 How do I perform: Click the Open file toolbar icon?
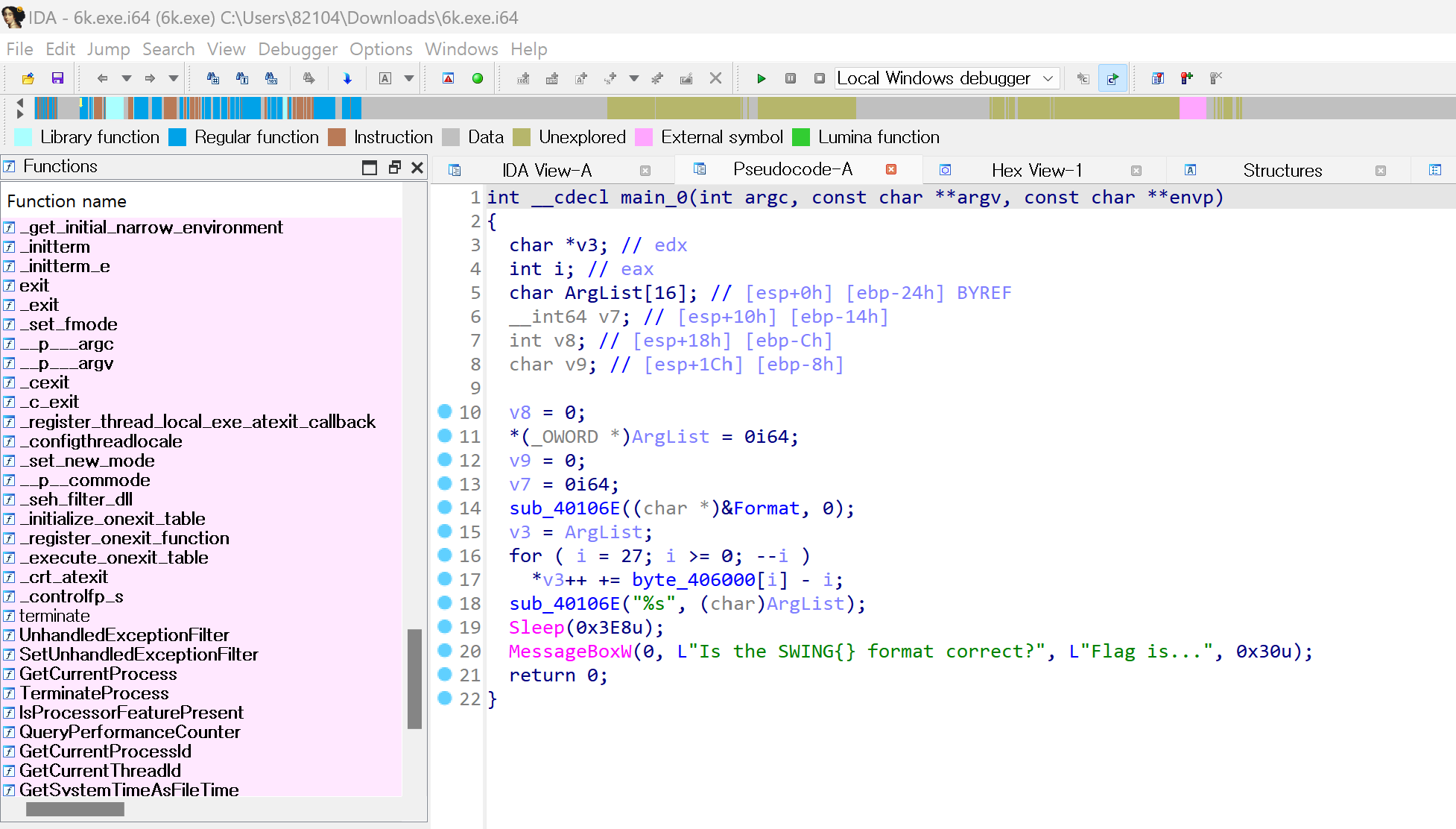tap(28, 78)
